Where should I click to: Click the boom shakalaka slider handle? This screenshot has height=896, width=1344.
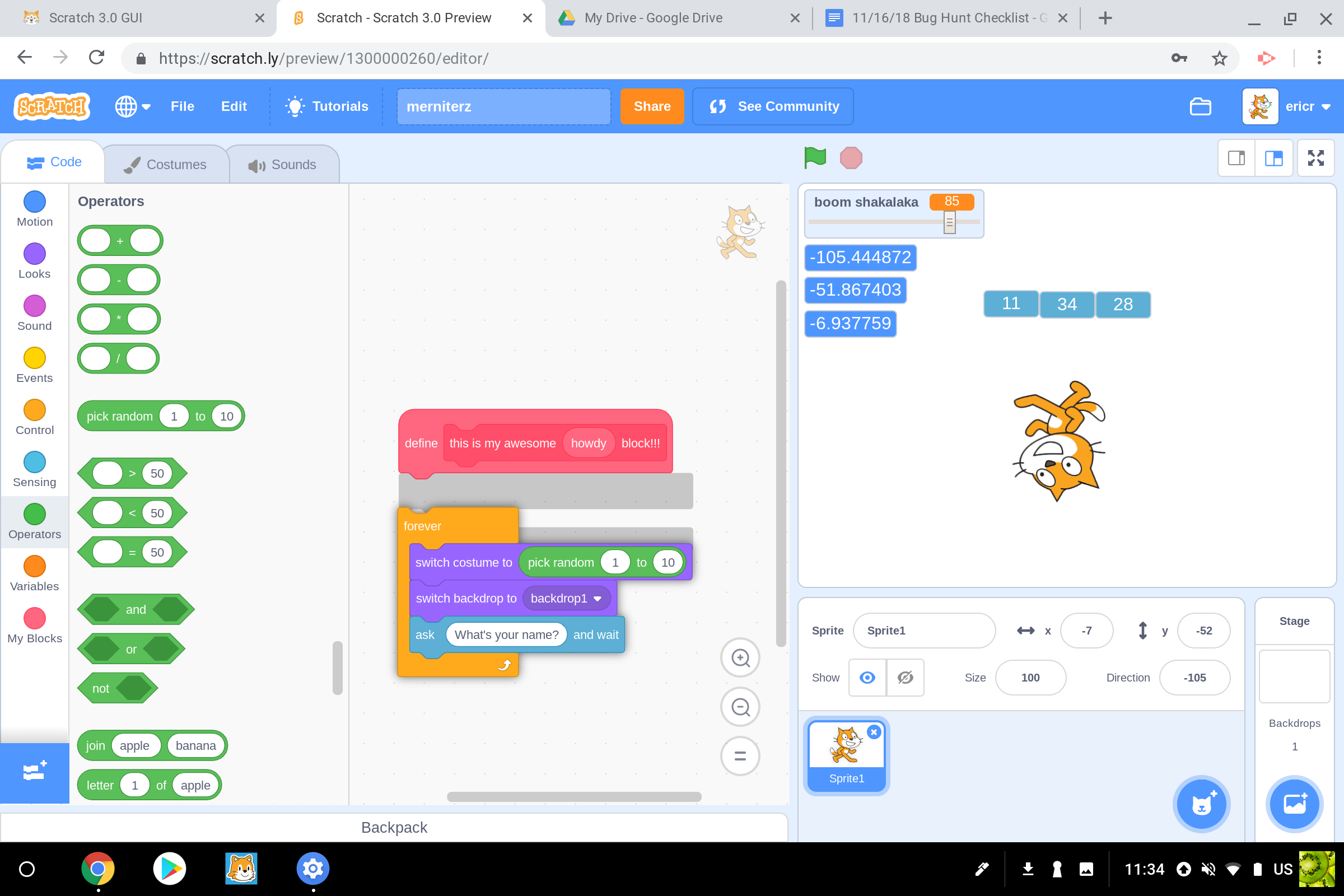(949, 222)
